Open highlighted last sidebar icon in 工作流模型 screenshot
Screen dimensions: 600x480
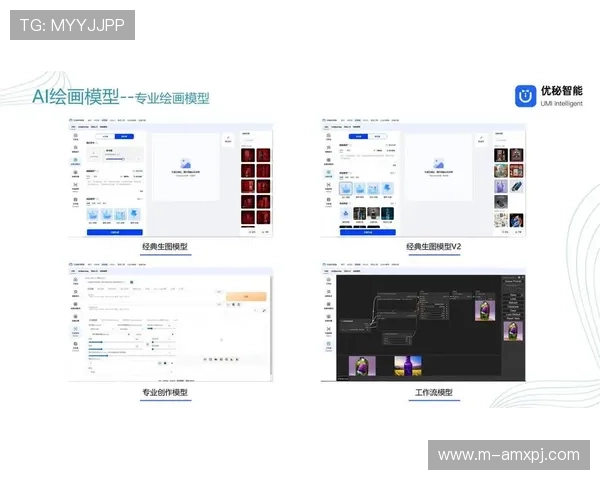pyautogui.click(x=329, y=346)
